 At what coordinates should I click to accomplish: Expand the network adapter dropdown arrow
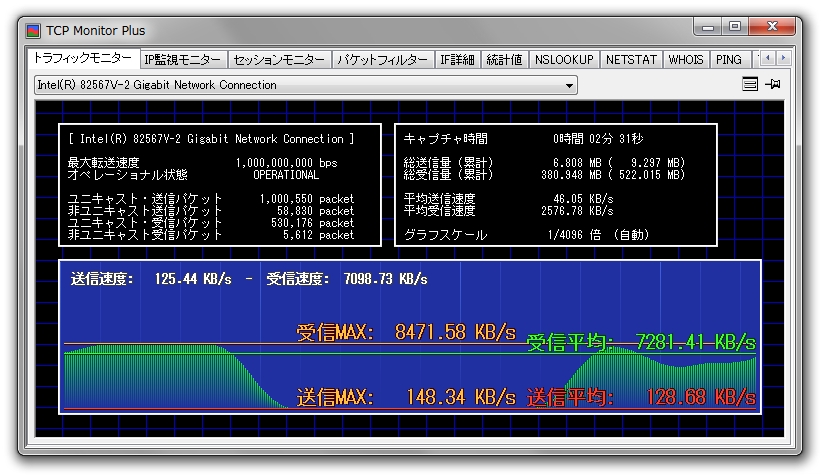[x=569, y=85]
